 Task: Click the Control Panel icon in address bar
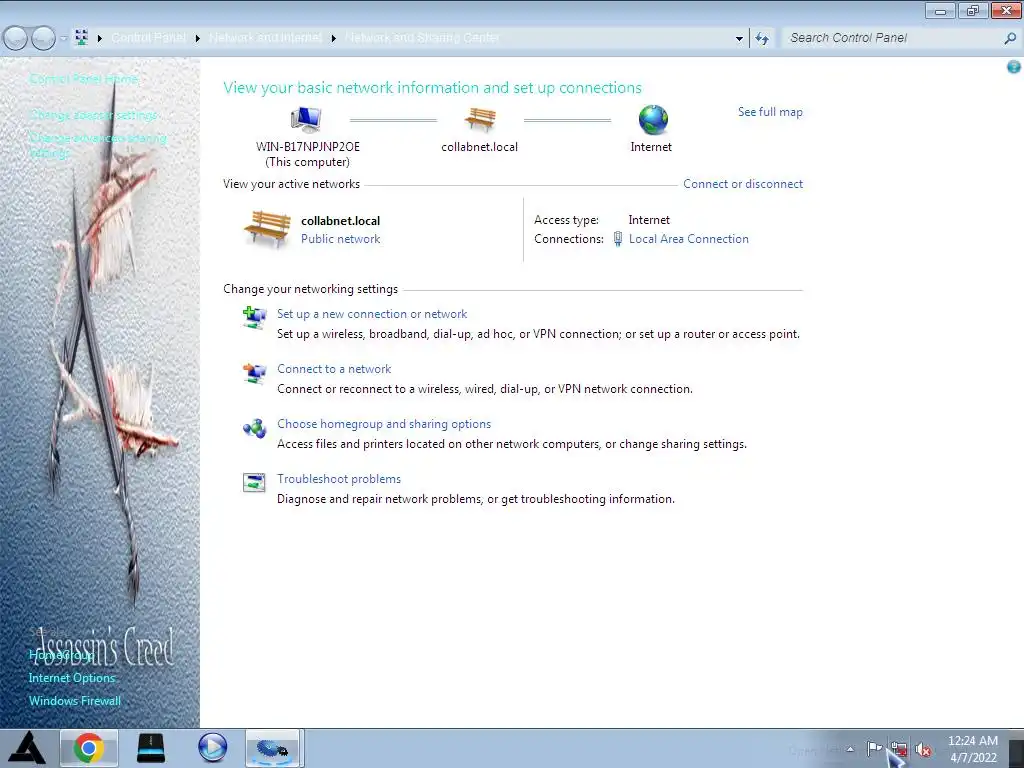81,38
